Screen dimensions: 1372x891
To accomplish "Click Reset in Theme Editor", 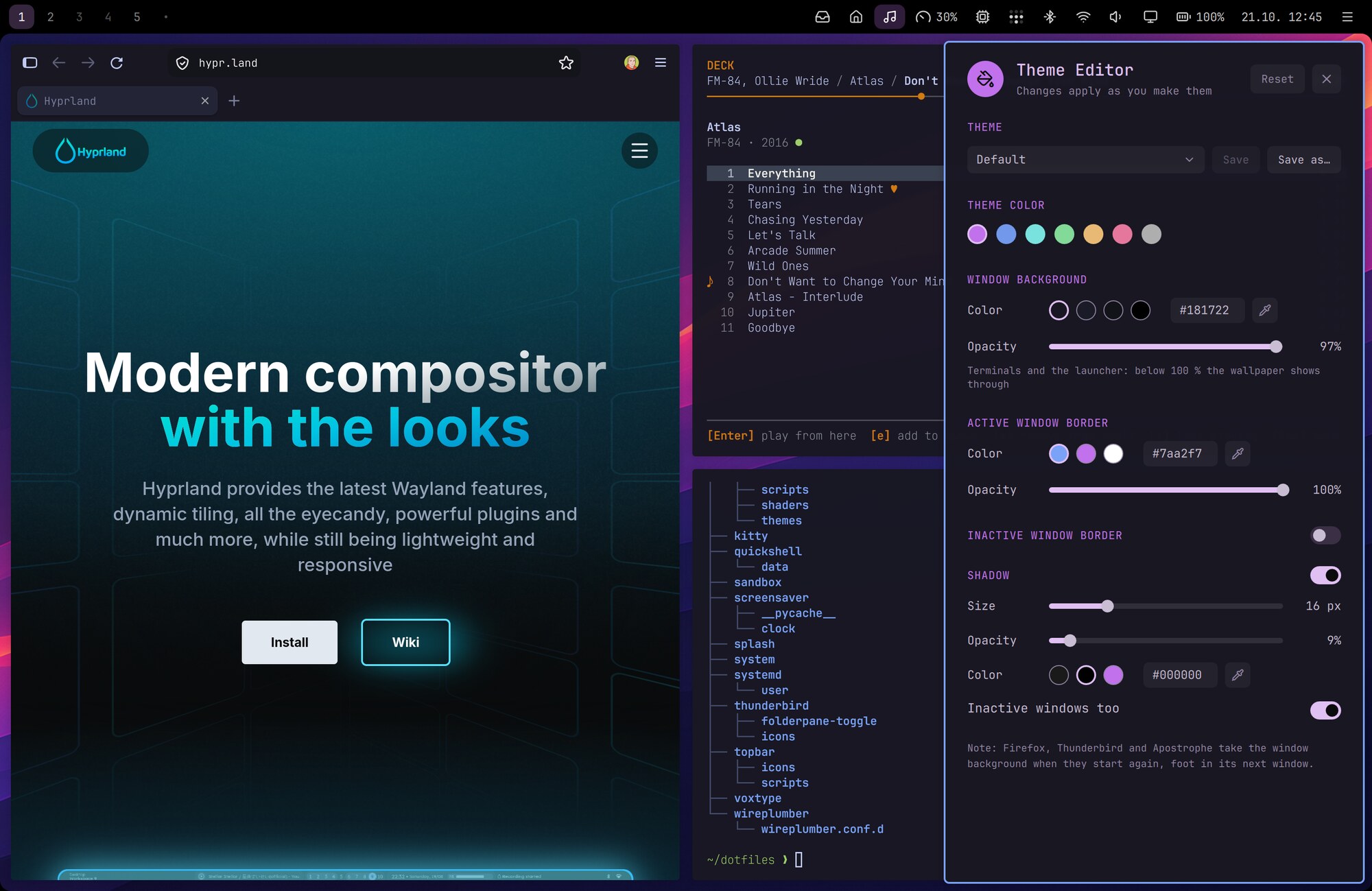I will 1277,80.
